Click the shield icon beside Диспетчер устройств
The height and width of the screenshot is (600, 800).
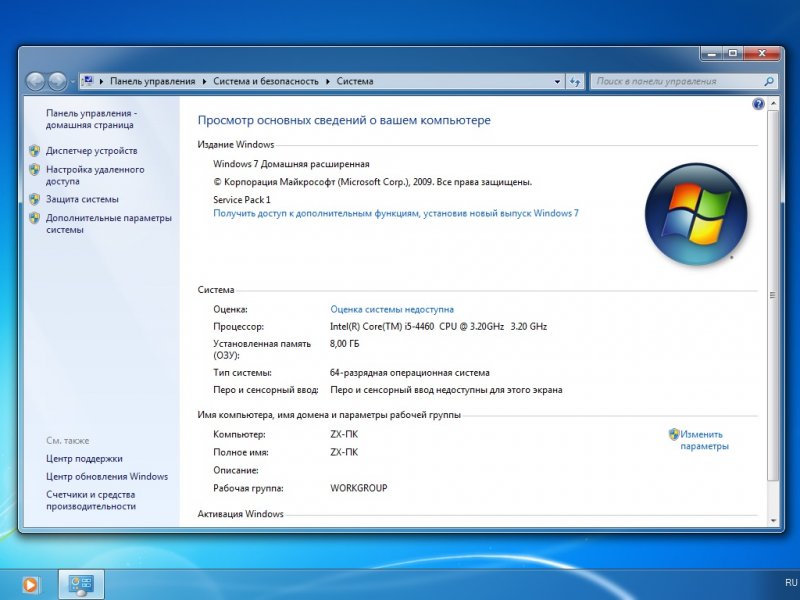[x=35, y=151]
